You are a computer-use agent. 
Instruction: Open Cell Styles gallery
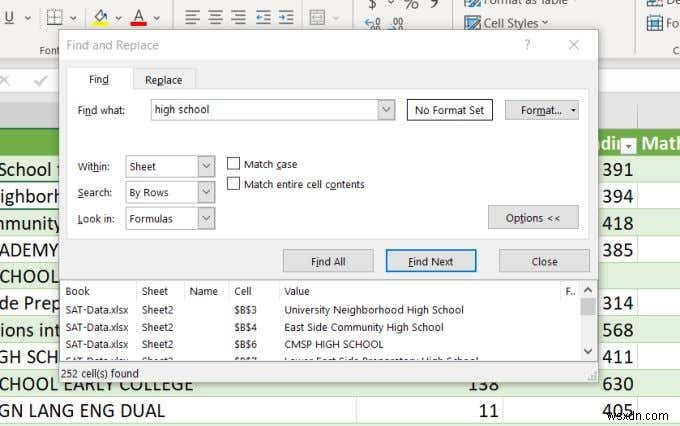(506, 23)
